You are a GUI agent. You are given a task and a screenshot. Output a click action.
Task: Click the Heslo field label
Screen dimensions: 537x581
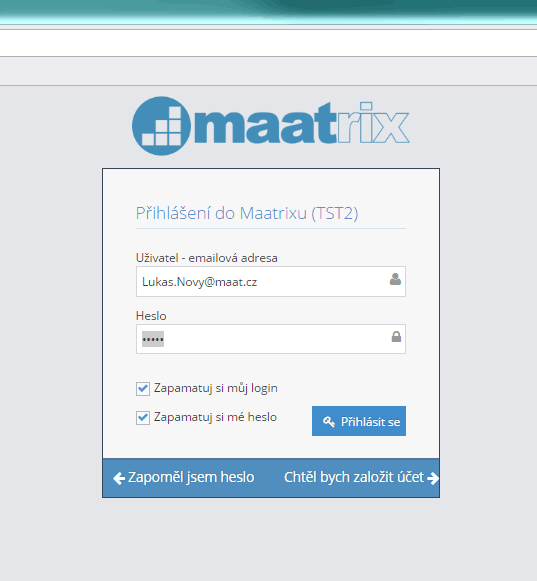(x=151, y=316)
